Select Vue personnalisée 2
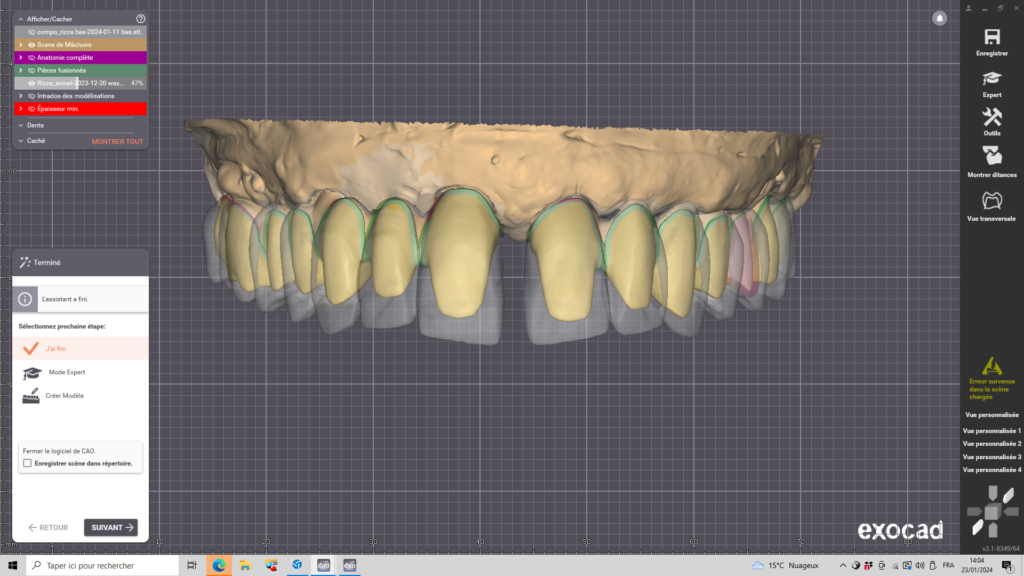 (x=992, y=443)
